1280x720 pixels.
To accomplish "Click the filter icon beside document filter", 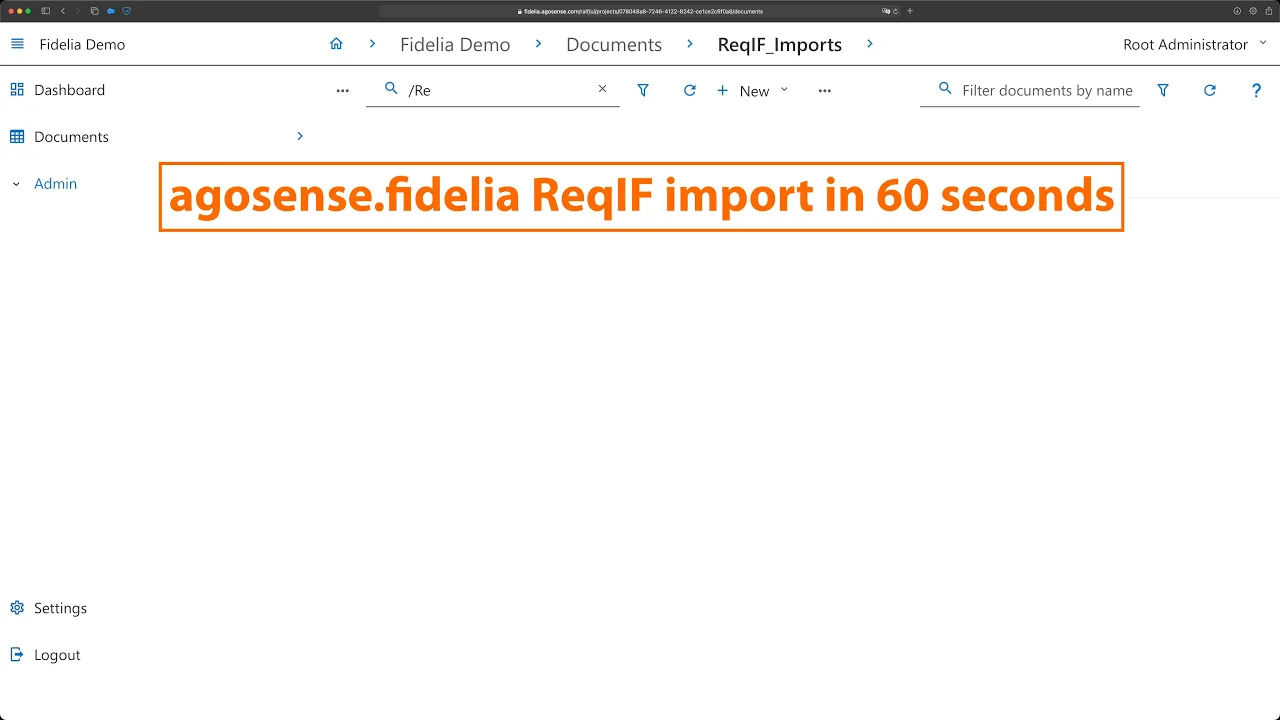I will click(1163, 90).
